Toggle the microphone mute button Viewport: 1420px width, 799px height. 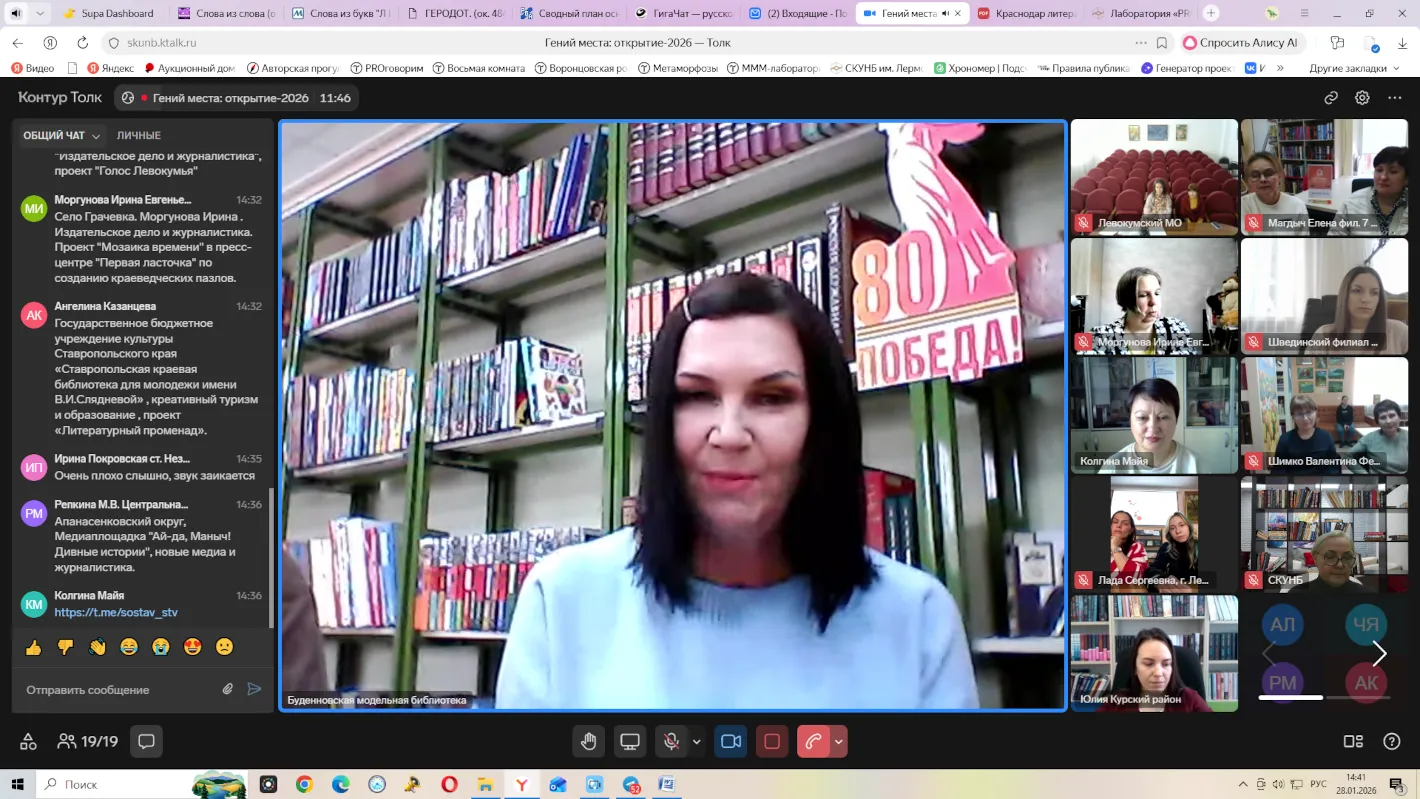(672, 741)
